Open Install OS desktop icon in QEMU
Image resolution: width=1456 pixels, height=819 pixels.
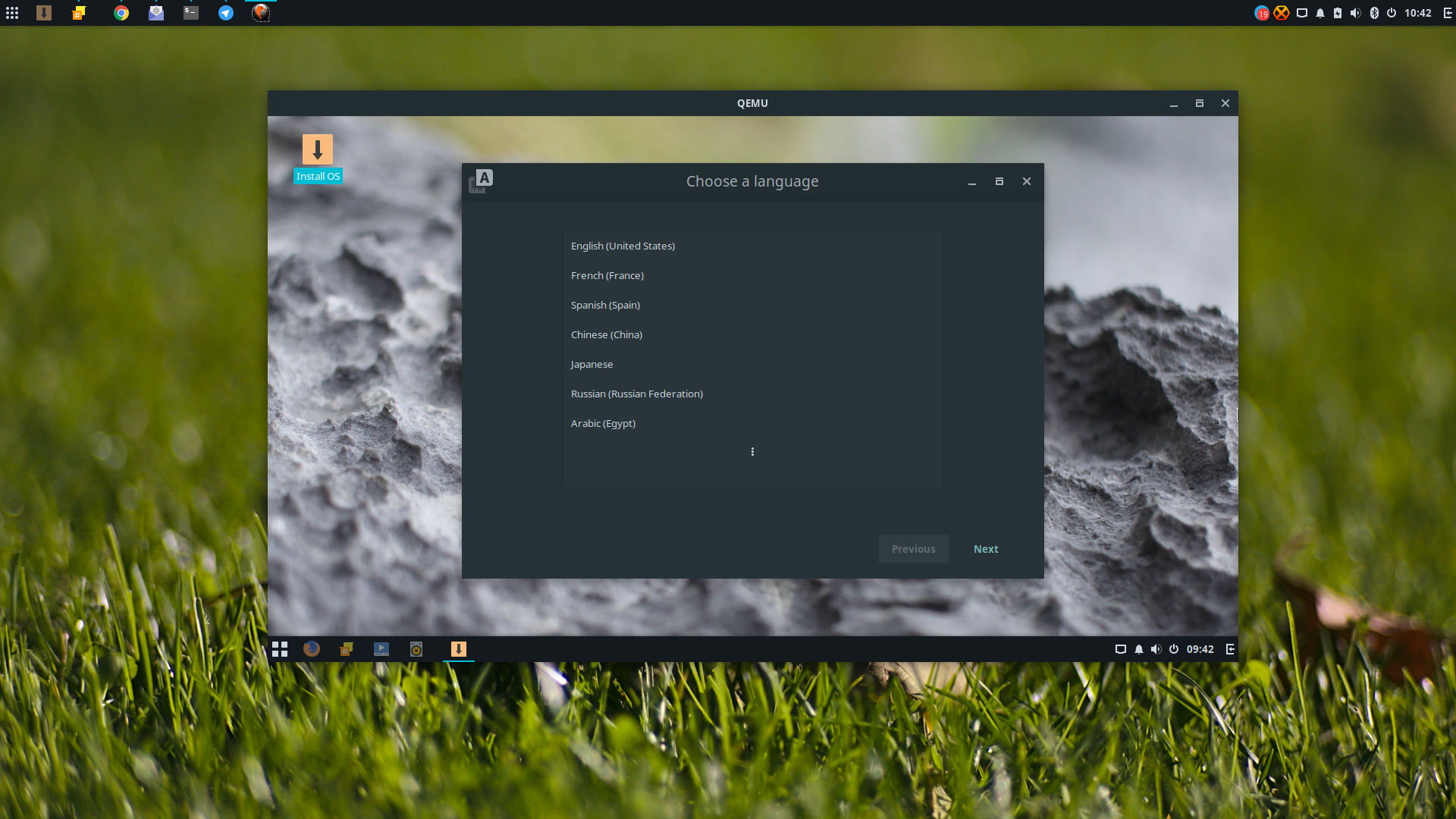click(318, 159)
